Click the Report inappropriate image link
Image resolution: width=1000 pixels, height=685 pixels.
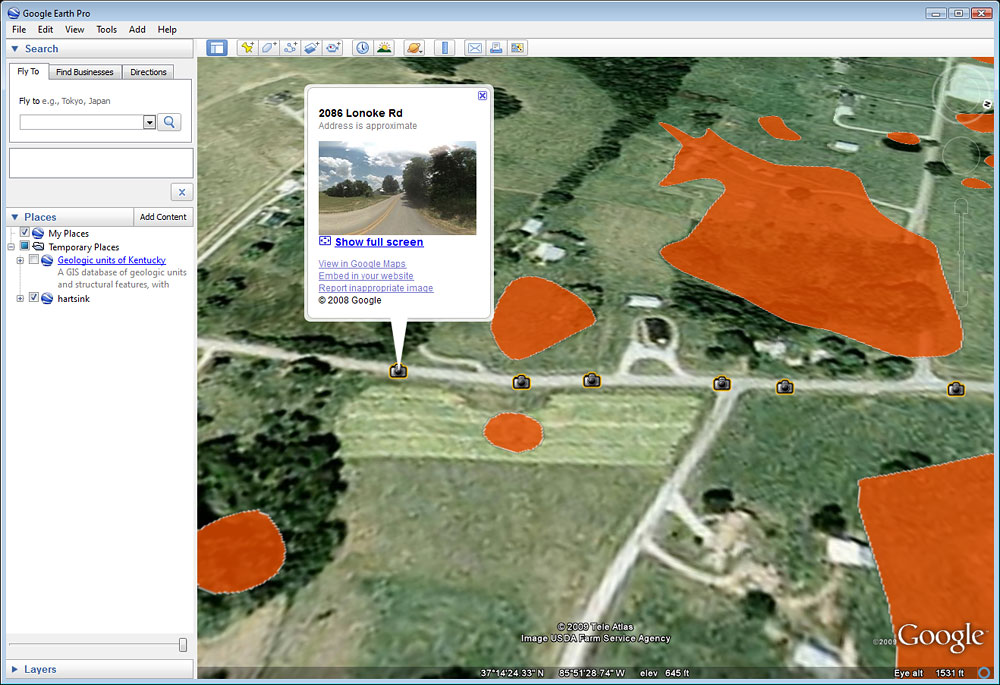pos(376,288)
